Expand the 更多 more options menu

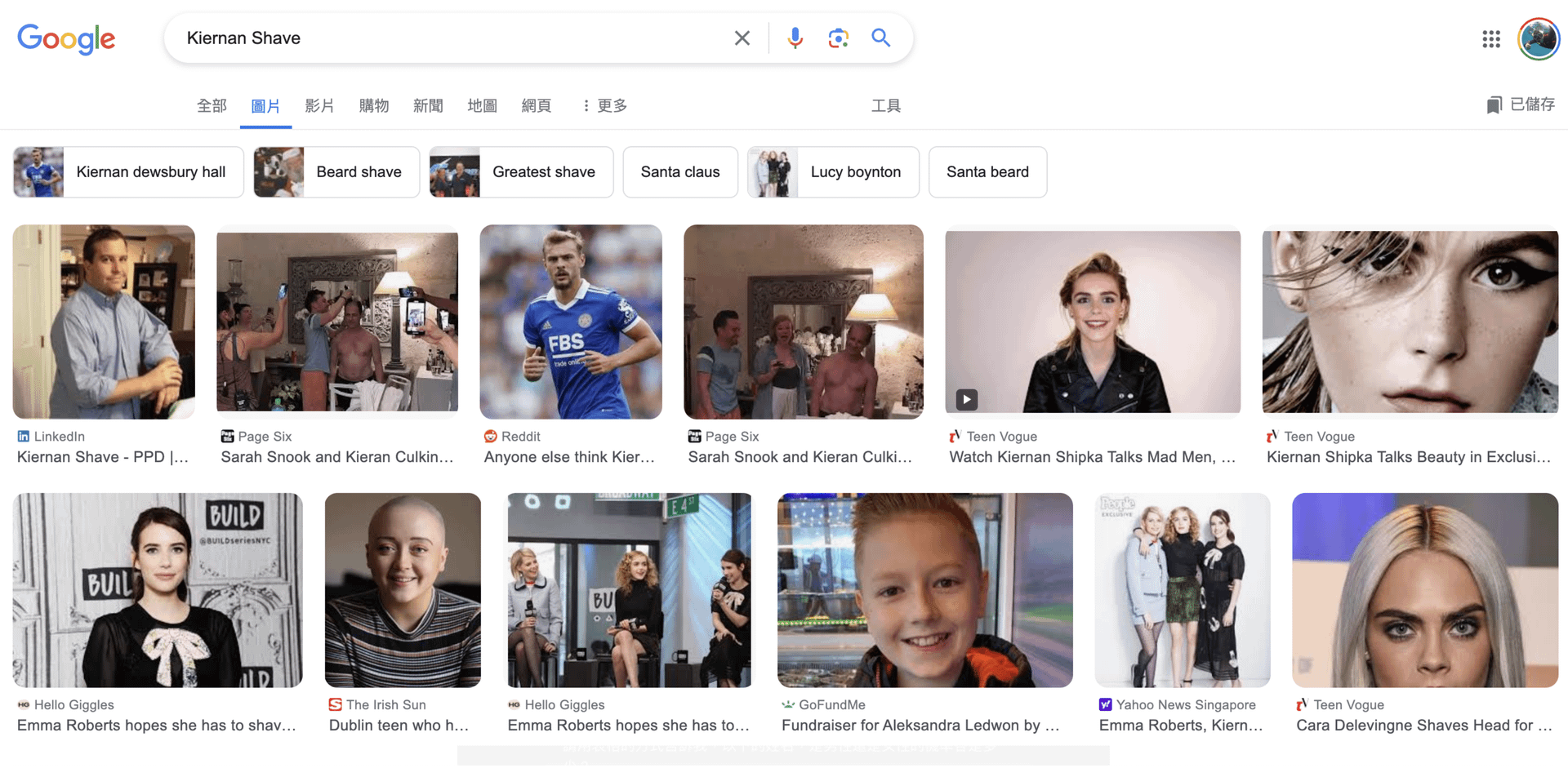click(604, 106)
